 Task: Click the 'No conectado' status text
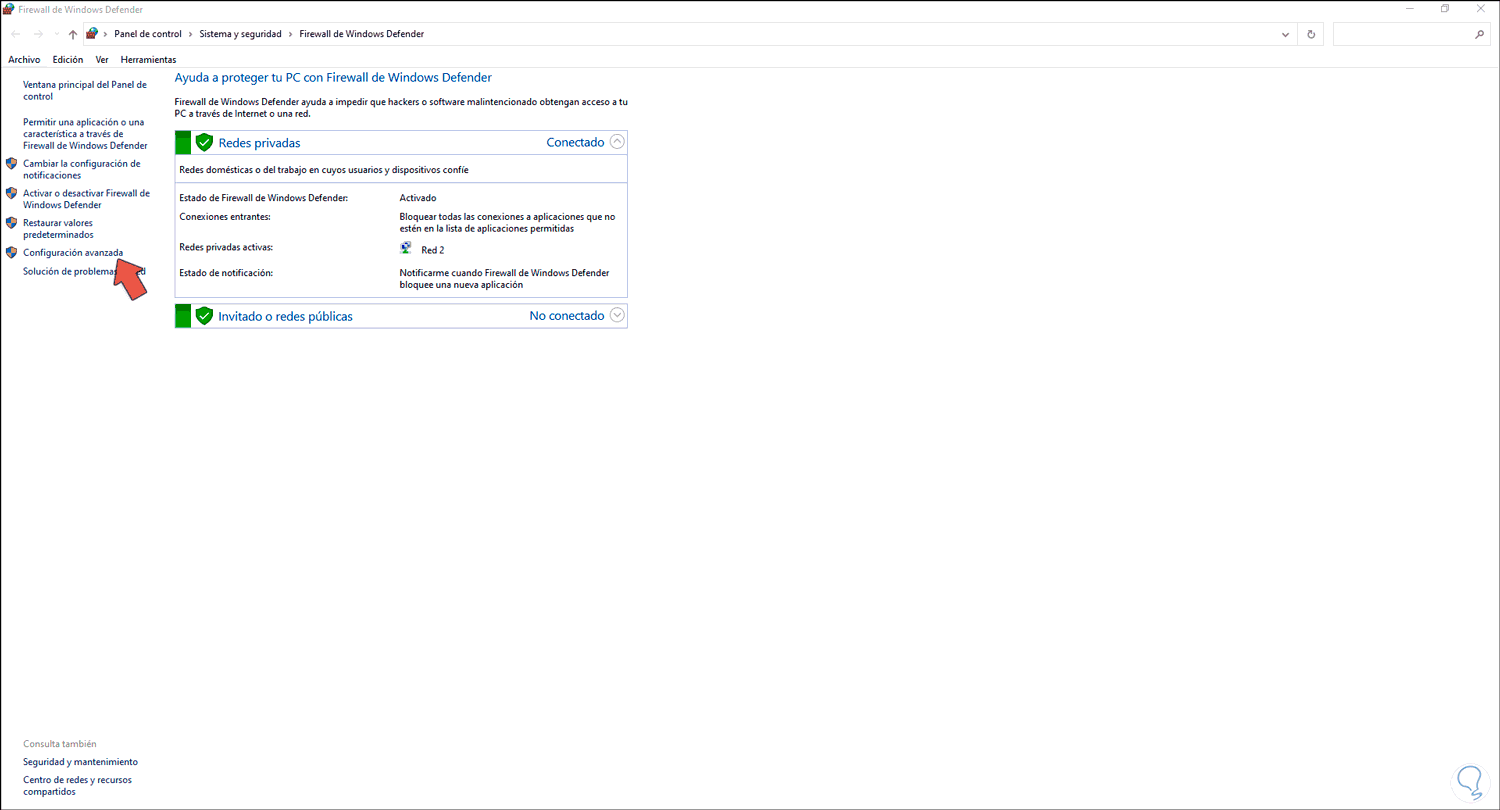[x=567, y=315]
